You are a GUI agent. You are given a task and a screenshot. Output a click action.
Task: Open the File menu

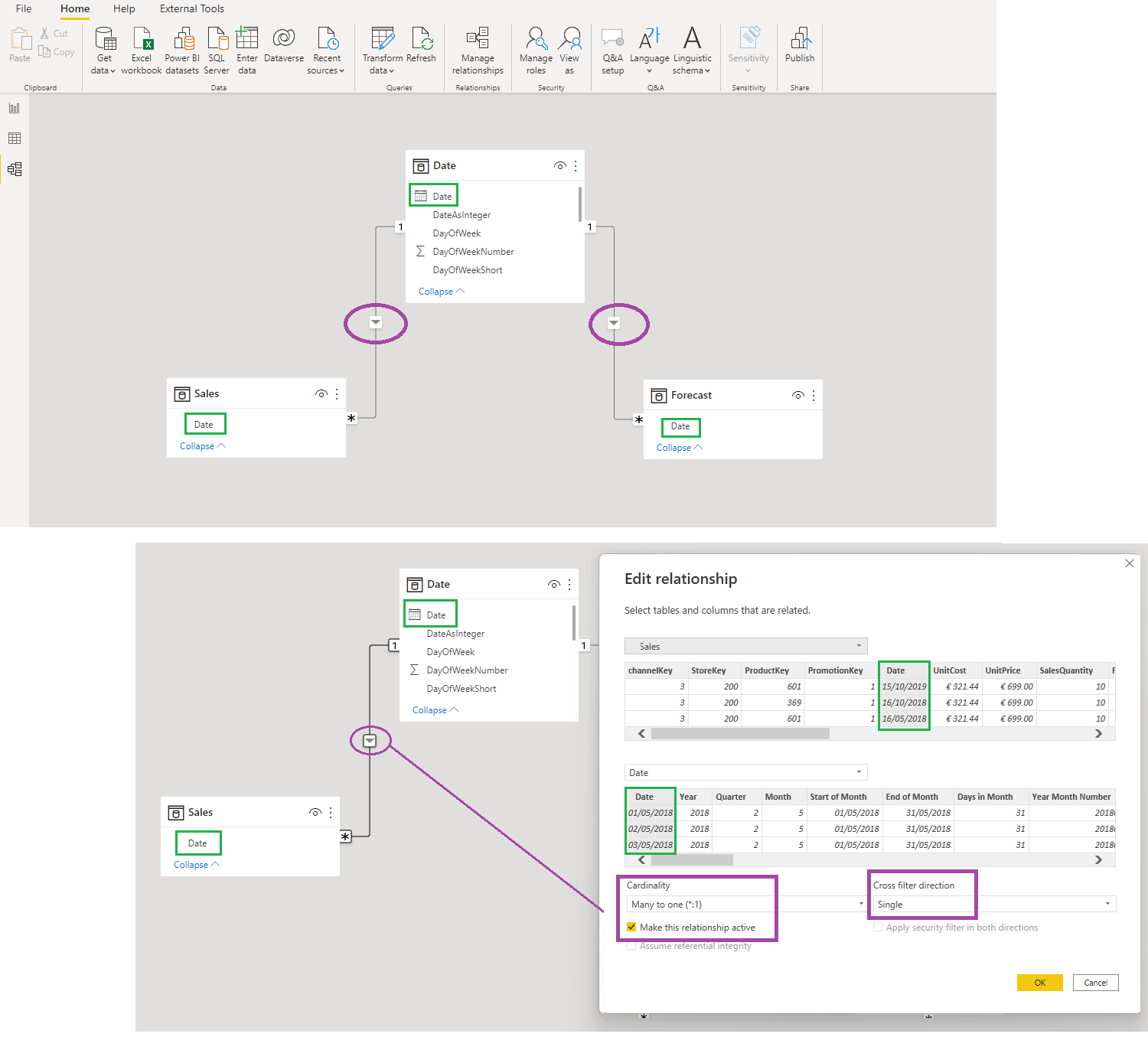click(x=24, y=9)
